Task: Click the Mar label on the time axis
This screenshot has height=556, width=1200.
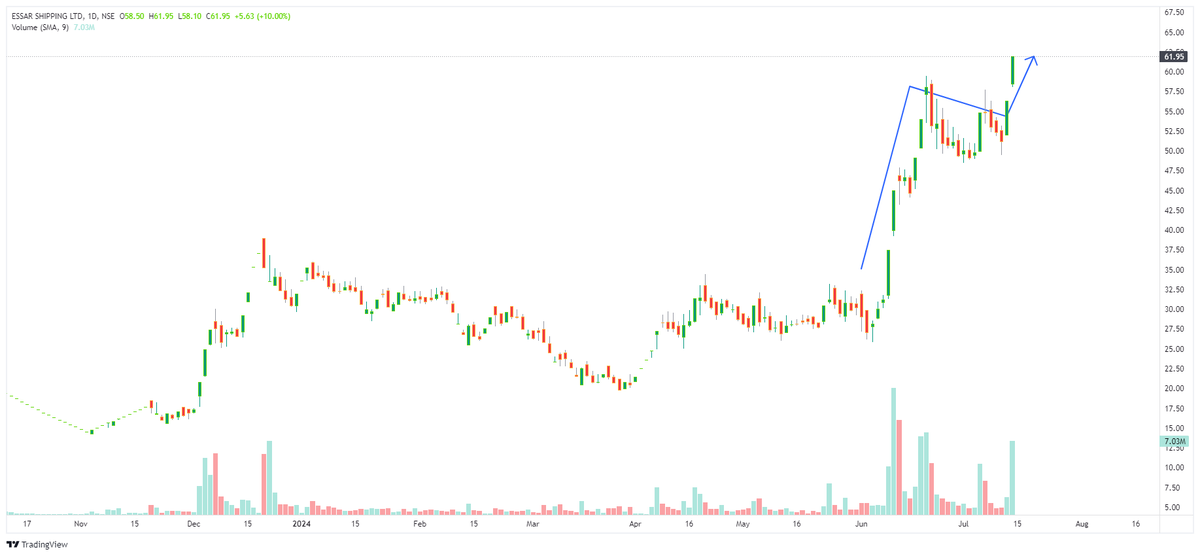Action: (533, 523)
